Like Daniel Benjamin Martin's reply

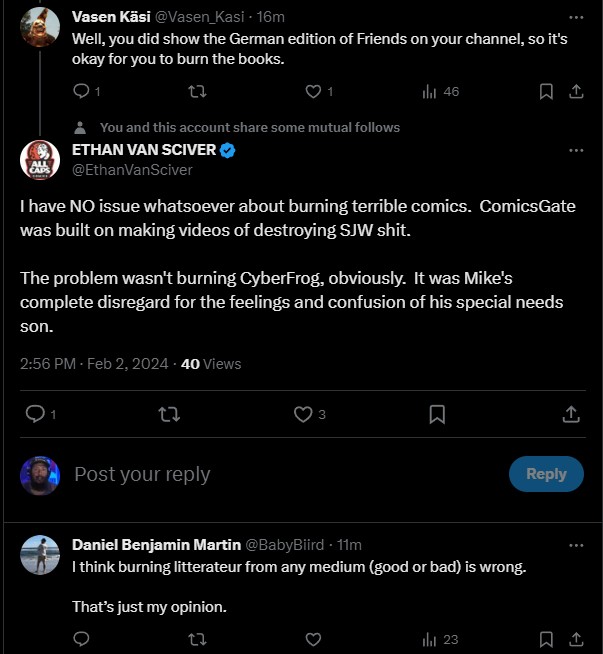pyautogui.click(x=313, y=639)
